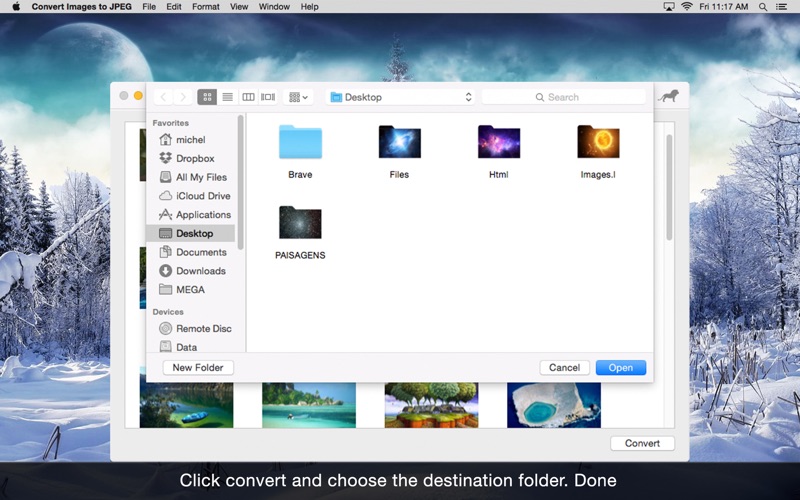
Task: Open the Format menu
Action: point(206,7)
